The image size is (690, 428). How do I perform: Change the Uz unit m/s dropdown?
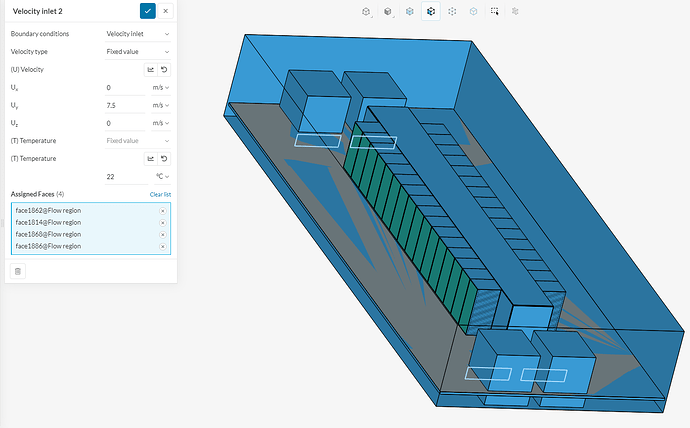pyautogui.click(x=161, y=123)
